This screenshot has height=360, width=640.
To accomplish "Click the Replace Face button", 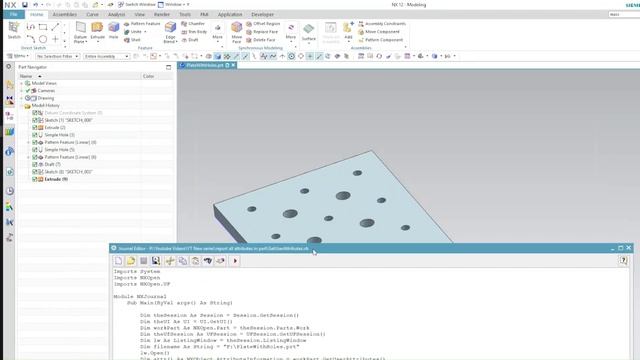I will [262, 32].
